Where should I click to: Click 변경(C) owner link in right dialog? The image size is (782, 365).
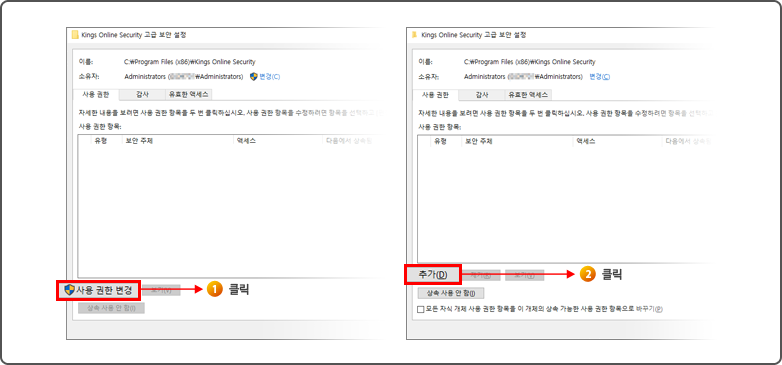[x=599, y=77]
